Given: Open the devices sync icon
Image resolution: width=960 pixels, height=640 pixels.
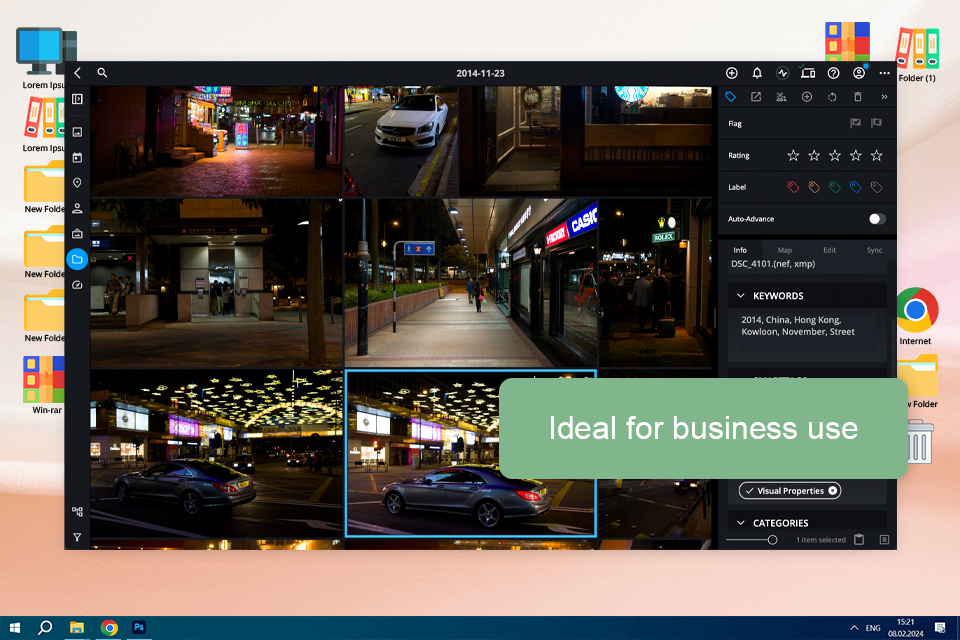Looking at the screenshot, I should click(x=808, y=73).
